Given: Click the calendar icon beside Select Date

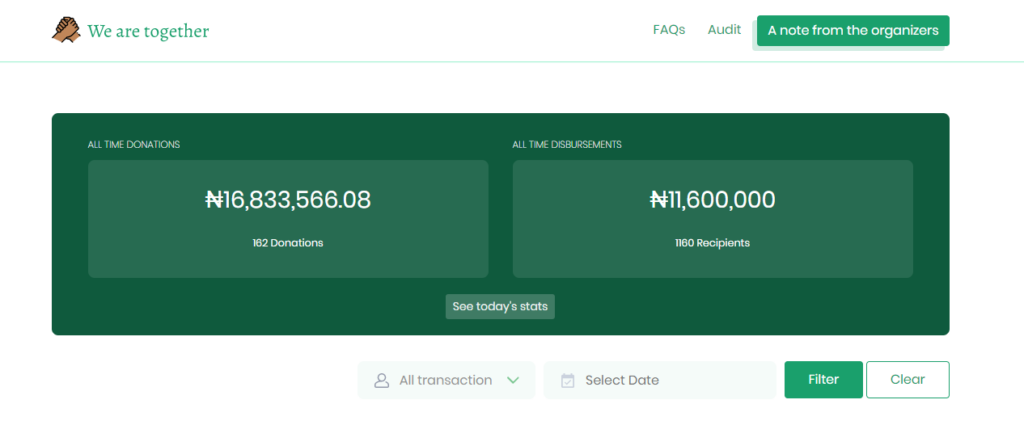Looking at the screenshot, I should click(568, 380).
